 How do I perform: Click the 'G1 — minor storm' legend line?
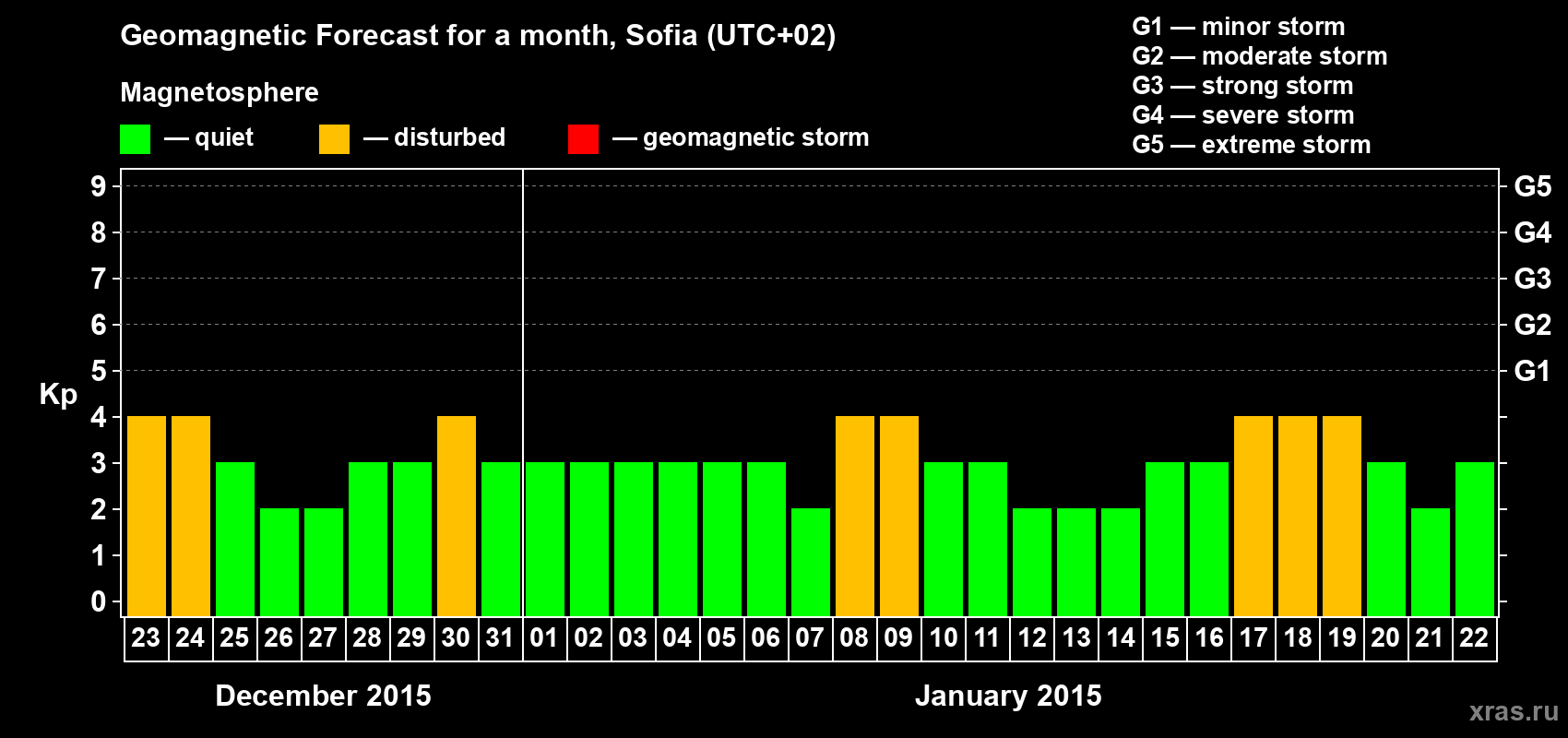tap(1239, 27)
